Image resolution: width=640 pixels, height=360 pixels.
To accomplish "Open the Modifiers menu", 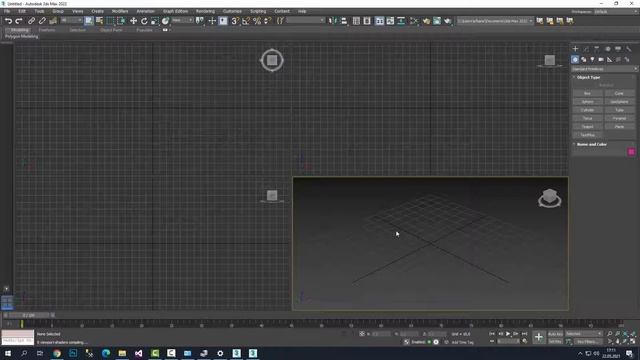I will (x=120, y=11).
